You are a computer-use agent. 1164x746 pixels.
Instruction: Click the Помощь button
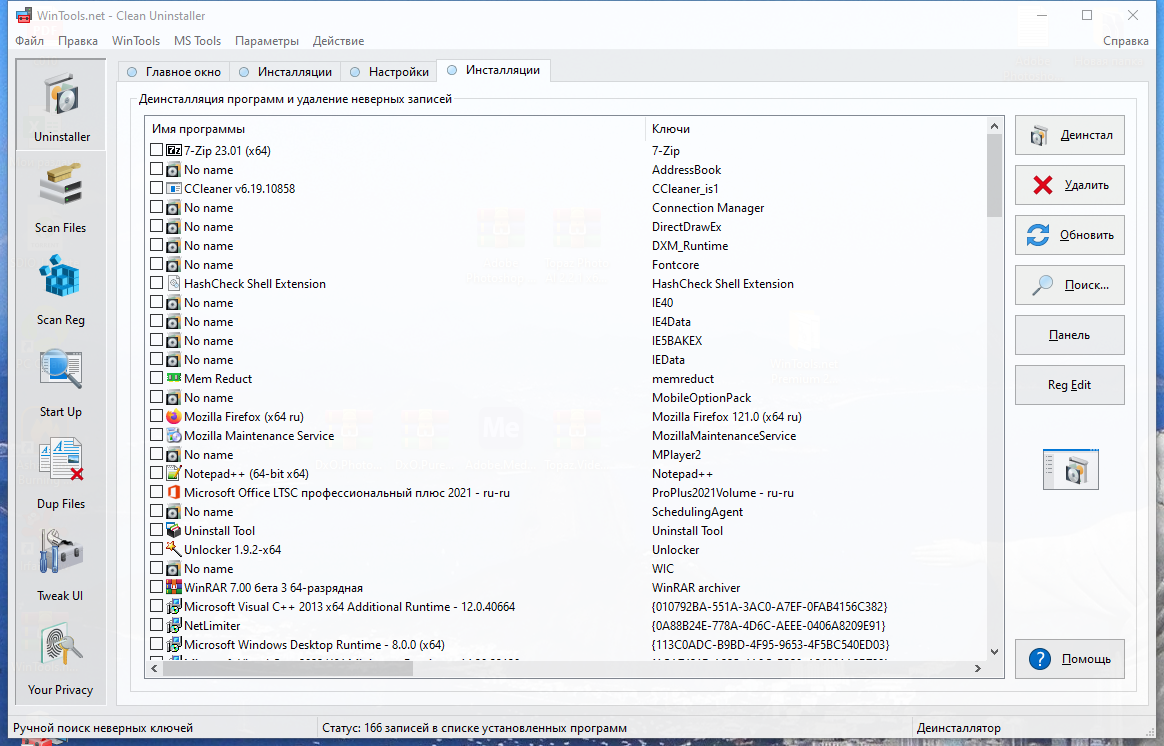point(1070,658)
